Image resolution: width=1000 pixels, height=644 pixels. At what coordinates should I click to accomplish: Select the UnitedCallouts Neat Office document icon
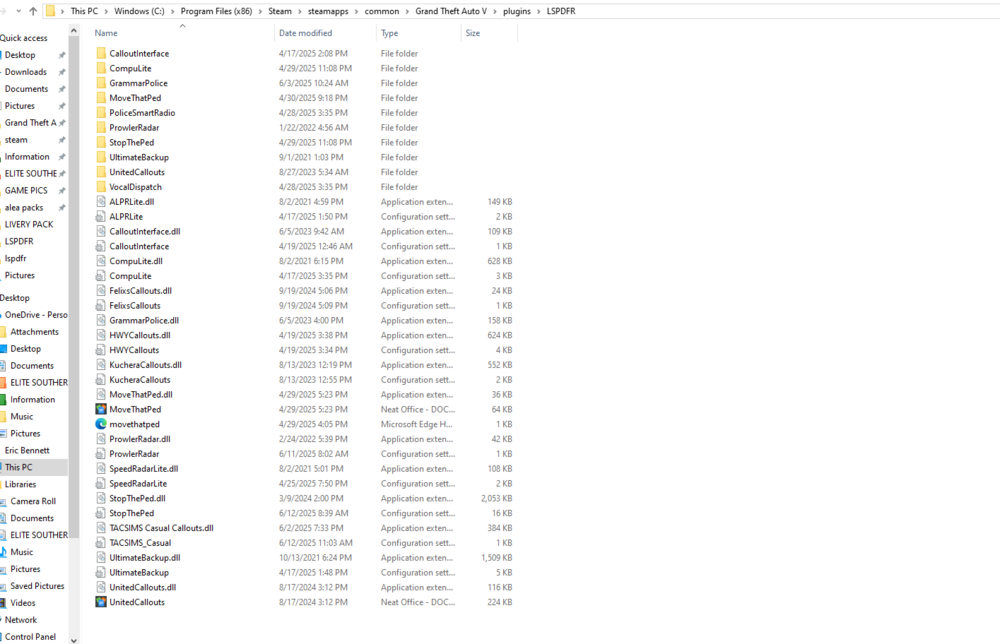click(x=101, y=602)
